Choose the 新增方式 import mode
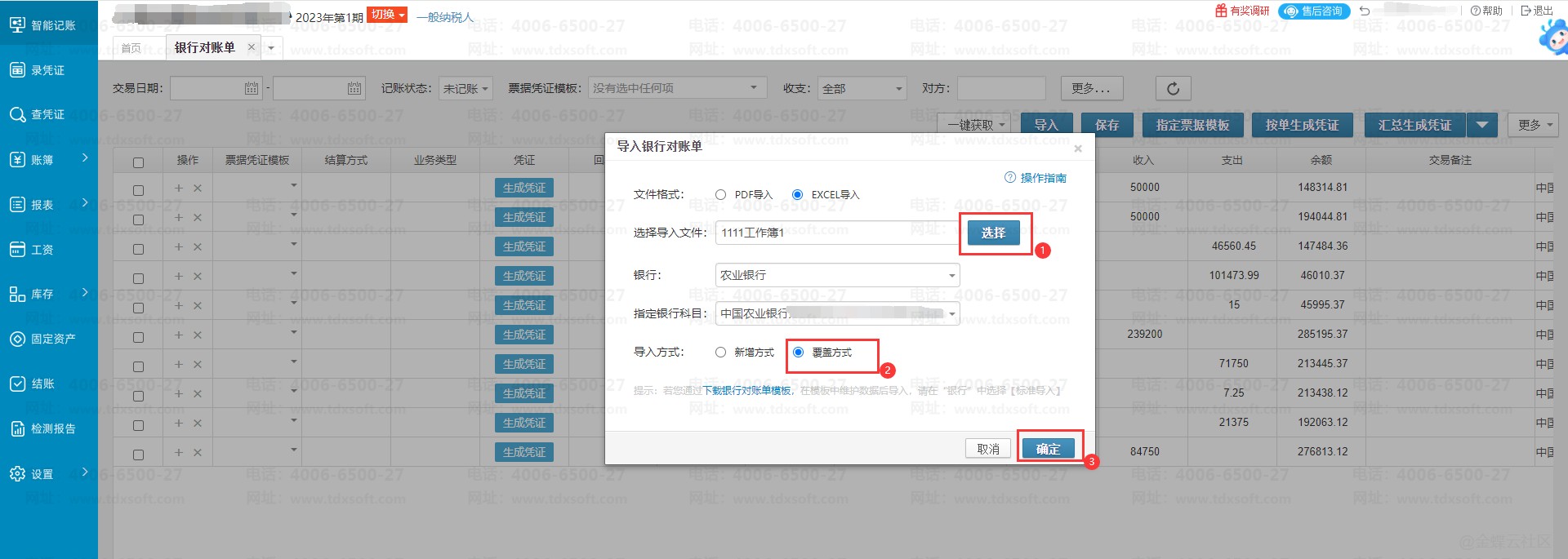Image resolution: width=1568 pixels, height=559 pixels. coord(720,353)
